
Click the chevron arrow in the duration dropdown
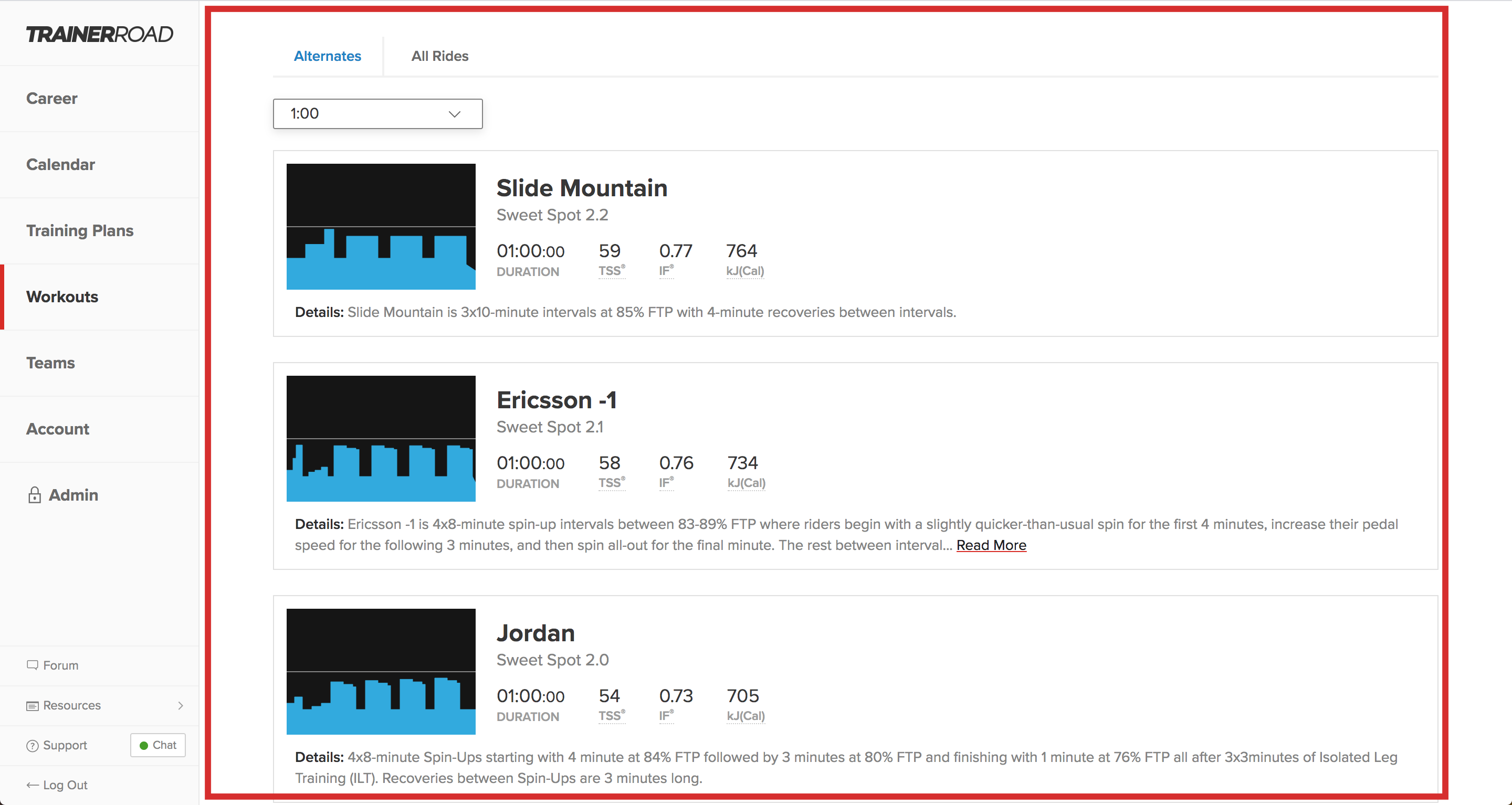pyautogui.click(x=454, y=114)
